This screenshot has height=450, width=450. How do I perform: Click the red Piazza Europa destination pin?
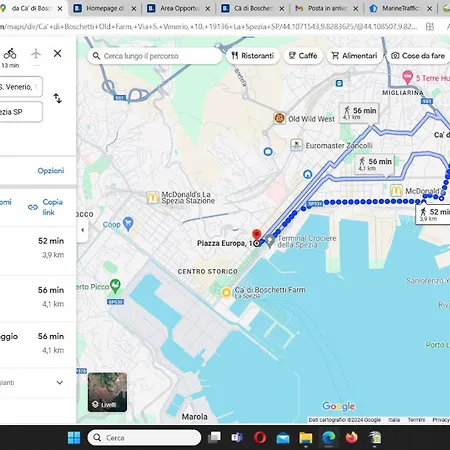256,235
